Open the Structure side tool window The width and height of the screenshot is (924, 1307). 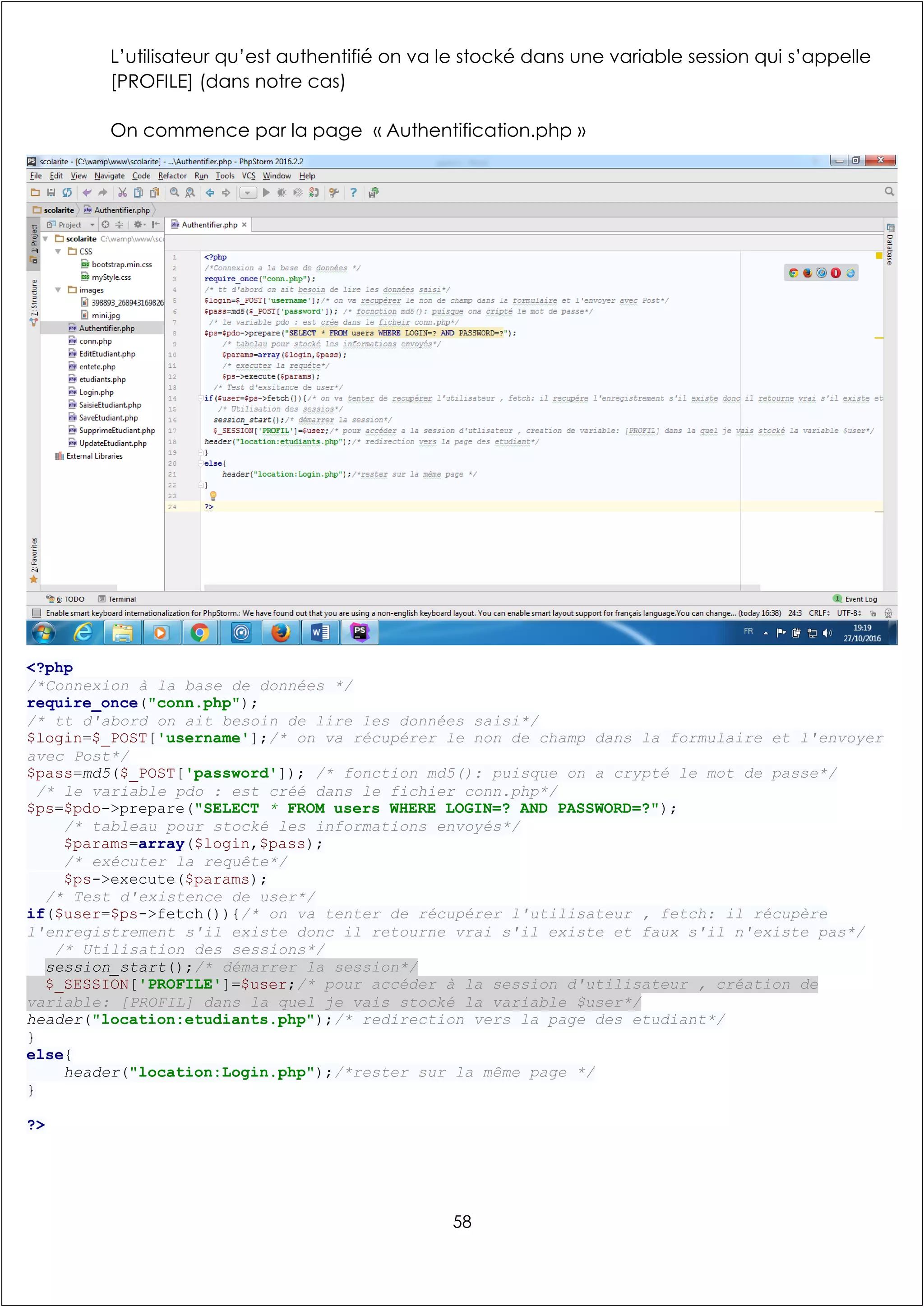click(x=34, y=302)
